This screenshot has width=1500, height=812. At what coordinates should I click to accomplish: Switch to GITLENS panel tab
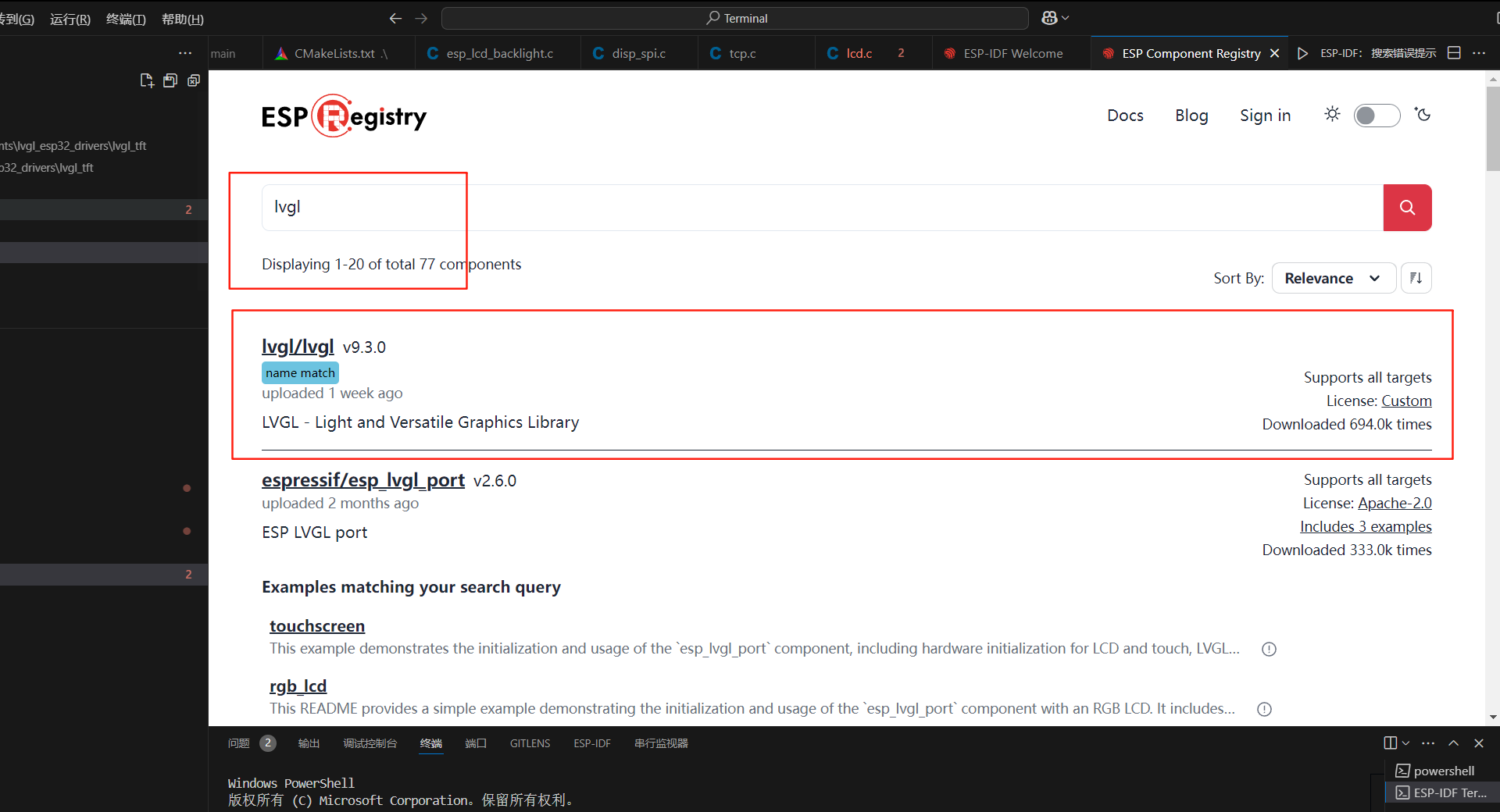pyautogui.click(x=530, y=743)
